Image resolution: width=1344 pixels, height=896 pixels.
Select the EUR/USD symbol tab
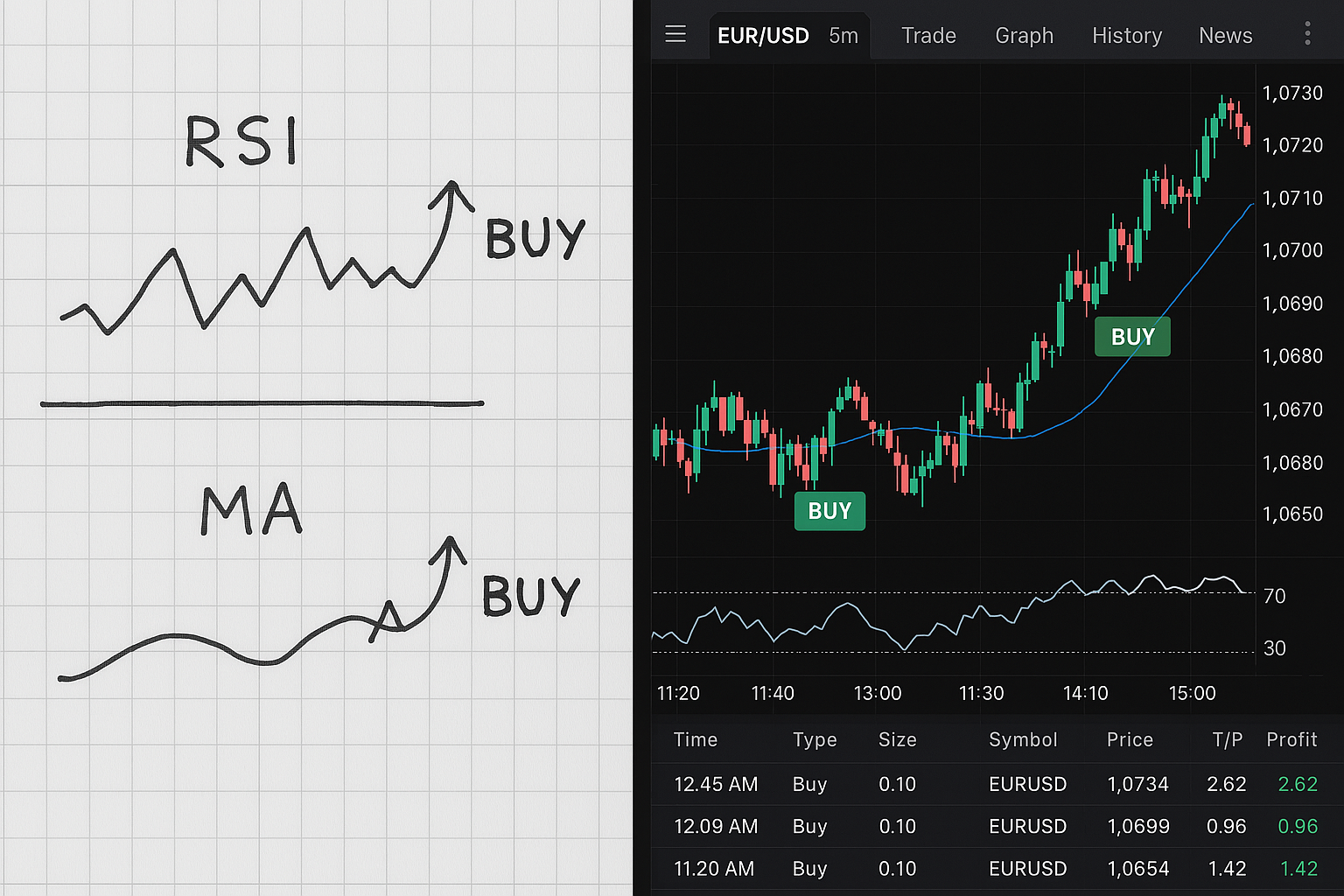point(763,35)
